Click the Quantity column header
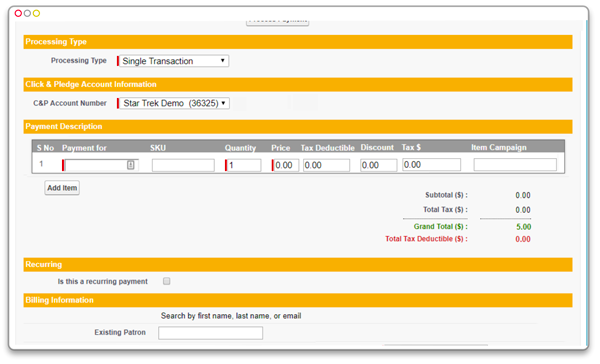 pos(240,148)
